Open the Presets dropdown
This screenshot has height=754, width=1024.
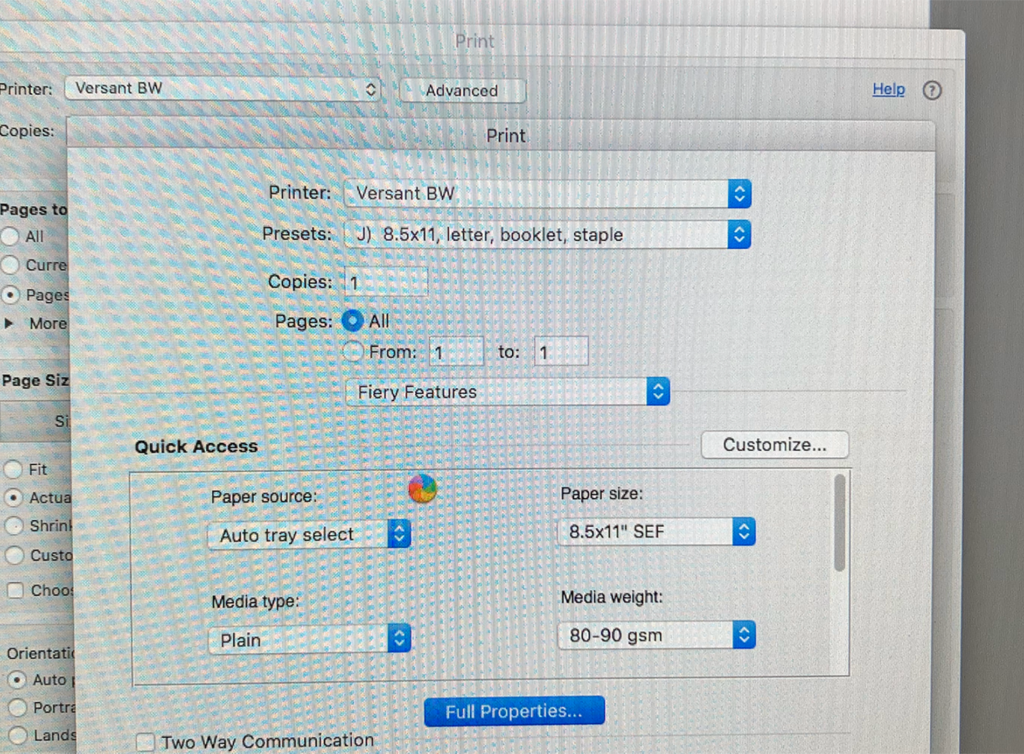(547, 234)
